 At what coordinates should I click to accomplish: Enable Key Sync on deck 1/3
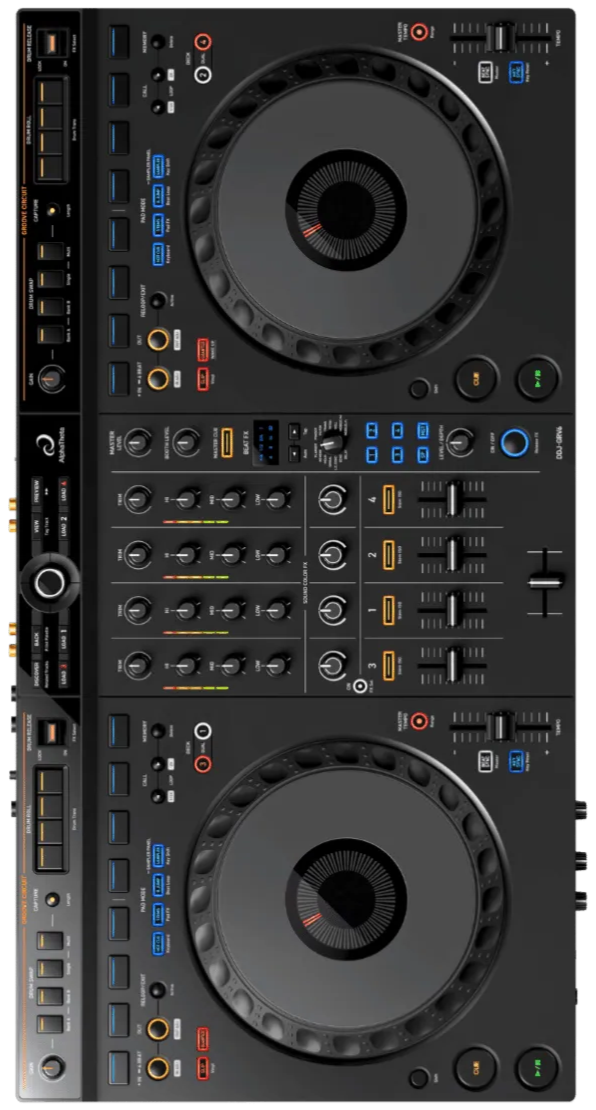[x=516, y=762]
